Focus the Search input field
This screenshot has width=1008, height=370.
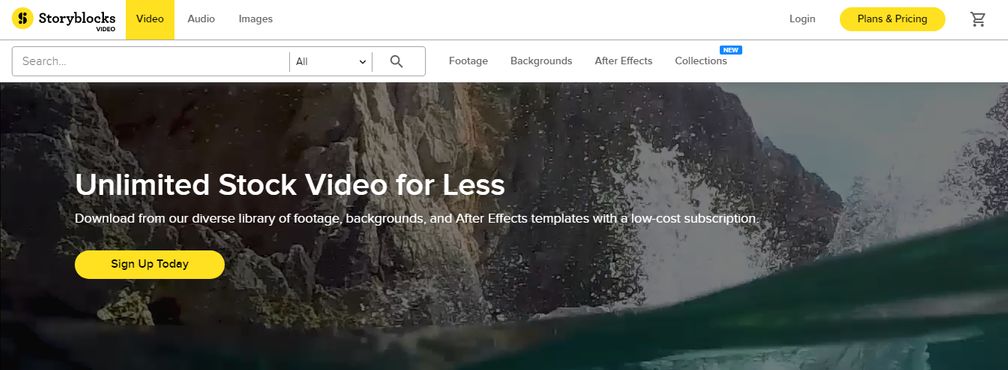[x=150, y=62]
